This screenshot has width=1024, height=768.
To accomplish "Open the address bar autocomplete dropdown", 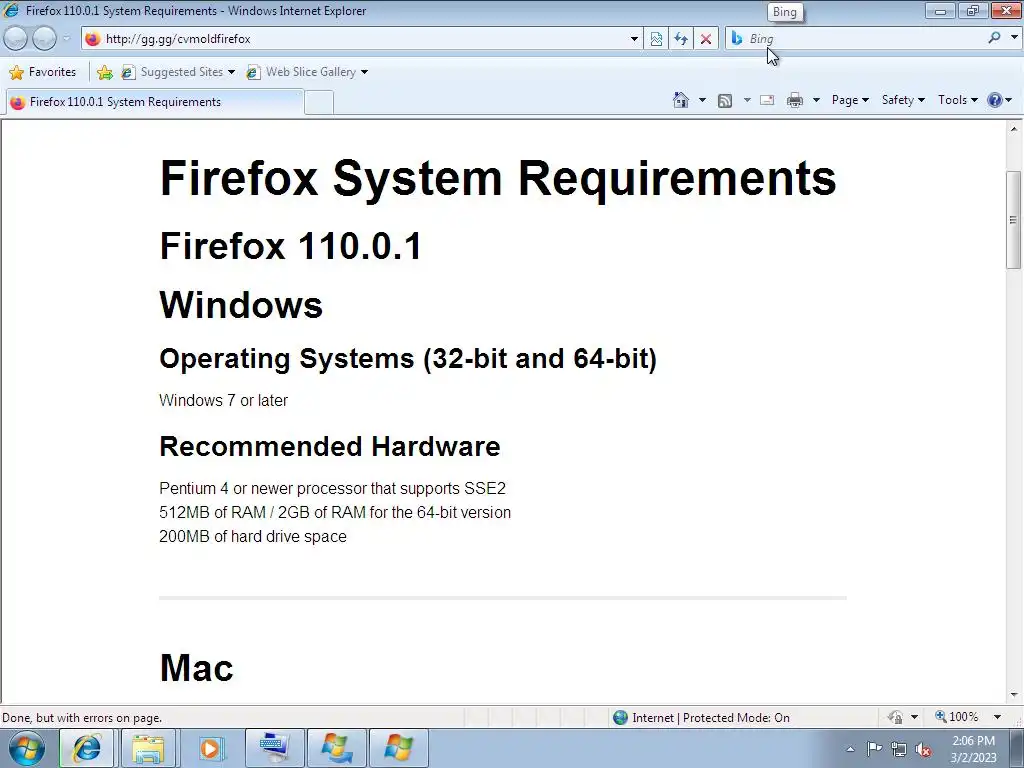I will [633, 39].
